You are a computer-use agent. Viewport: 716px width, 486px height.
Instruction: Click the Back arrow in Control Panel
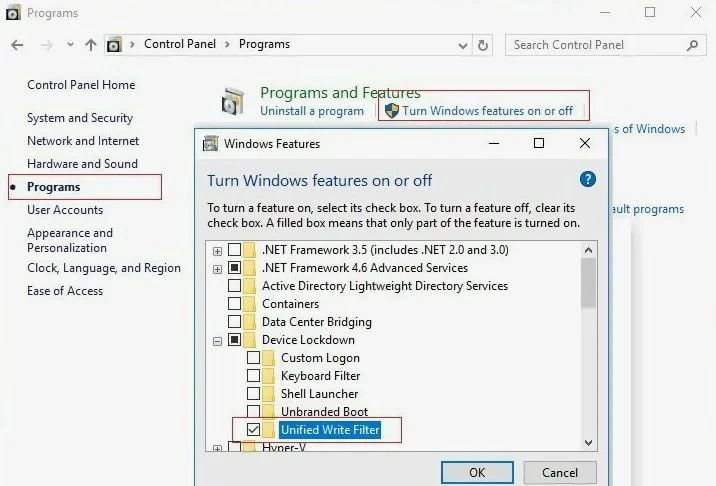(x=17, y=45)
